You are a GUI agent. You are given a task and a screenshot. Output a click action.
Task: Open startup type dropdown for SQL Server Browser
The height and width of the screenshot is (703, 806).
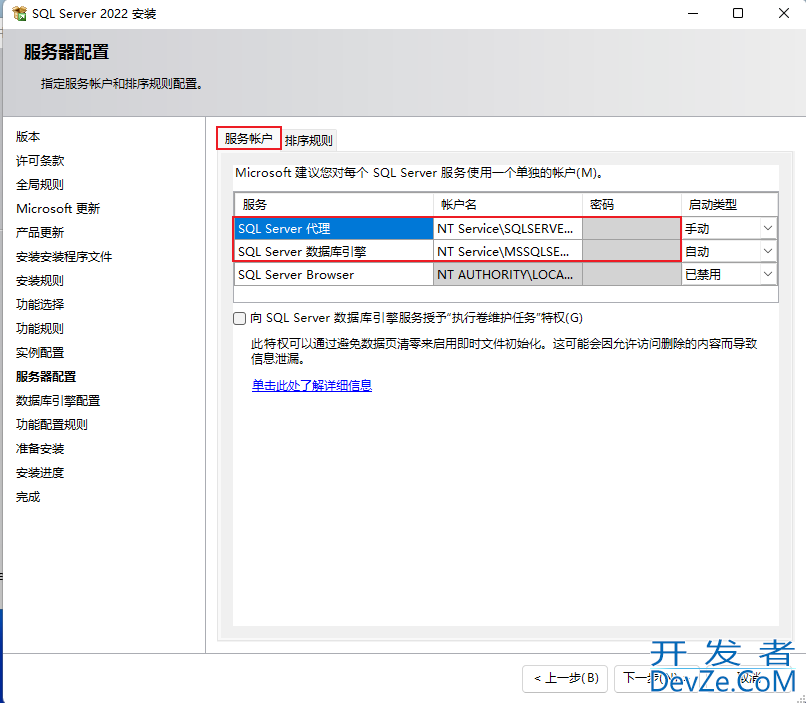click(x=768, y=274)
